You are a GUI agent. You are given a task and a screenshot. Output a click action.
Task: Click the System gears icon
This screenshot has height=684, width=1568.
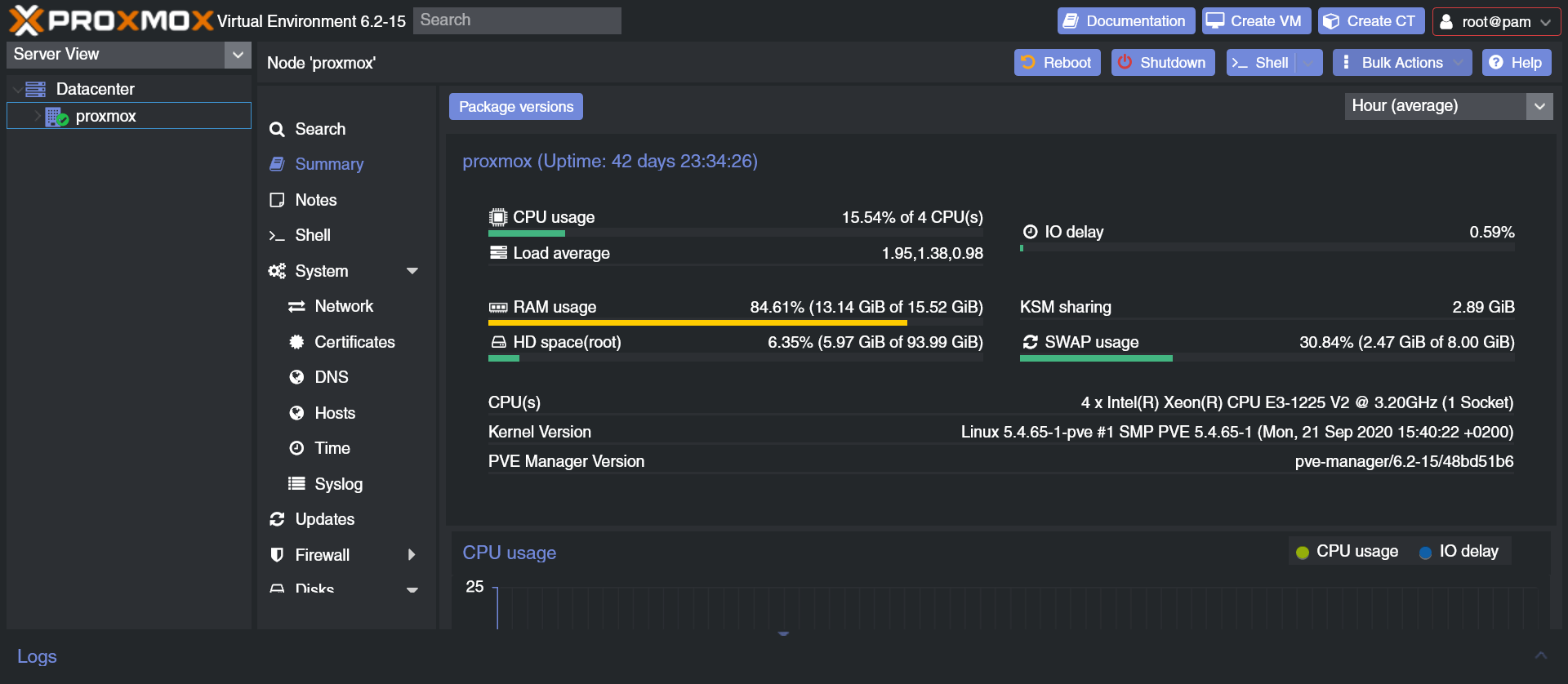[x=277, y=271]
